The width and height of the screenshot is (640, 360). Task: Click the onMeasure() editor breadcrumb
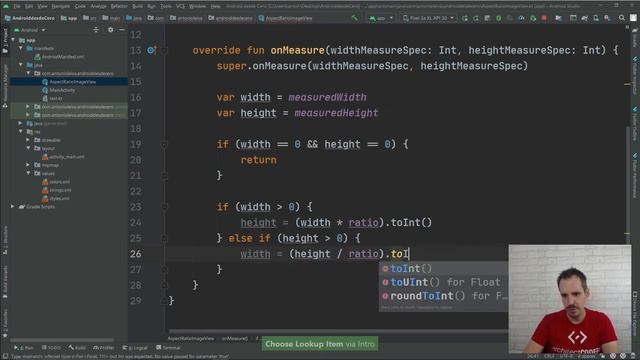pyautogui.click(x=235, y=338)
